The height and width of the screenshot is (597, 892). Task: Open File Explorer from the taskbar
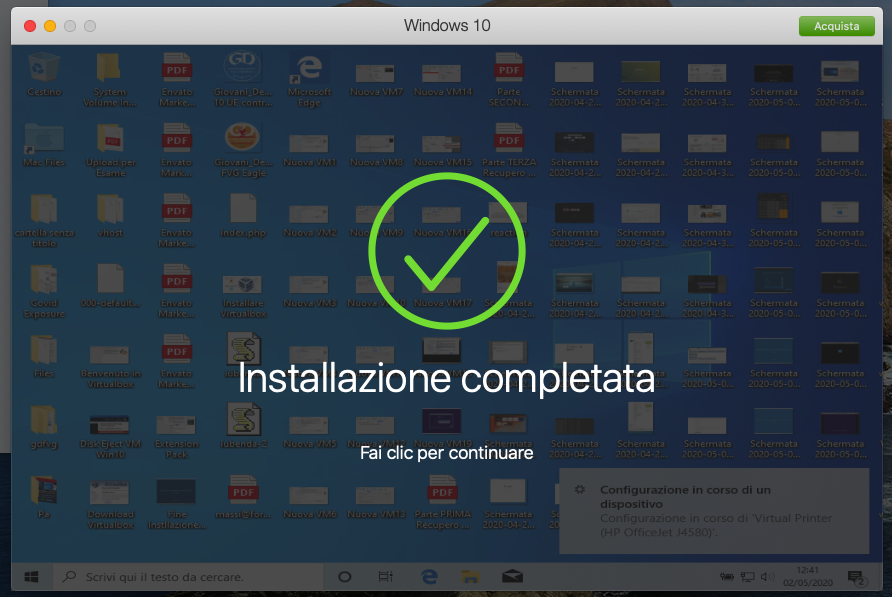470,577
